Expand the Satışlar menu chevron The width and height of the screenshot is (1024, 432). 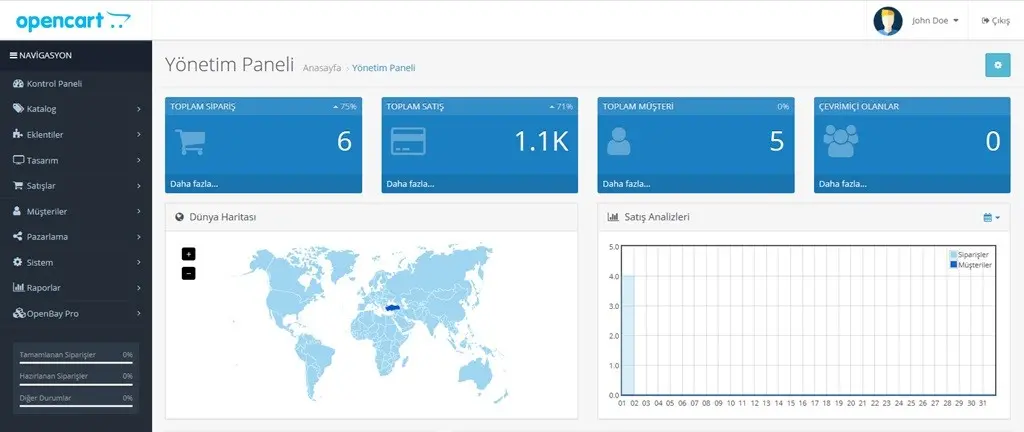point(139,186)
